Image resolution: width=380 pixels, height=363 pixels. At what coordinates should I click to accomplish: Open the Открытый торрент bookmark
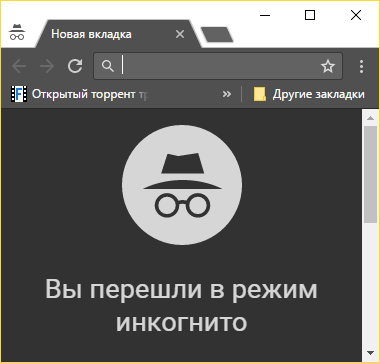click(x=79, y=94)
